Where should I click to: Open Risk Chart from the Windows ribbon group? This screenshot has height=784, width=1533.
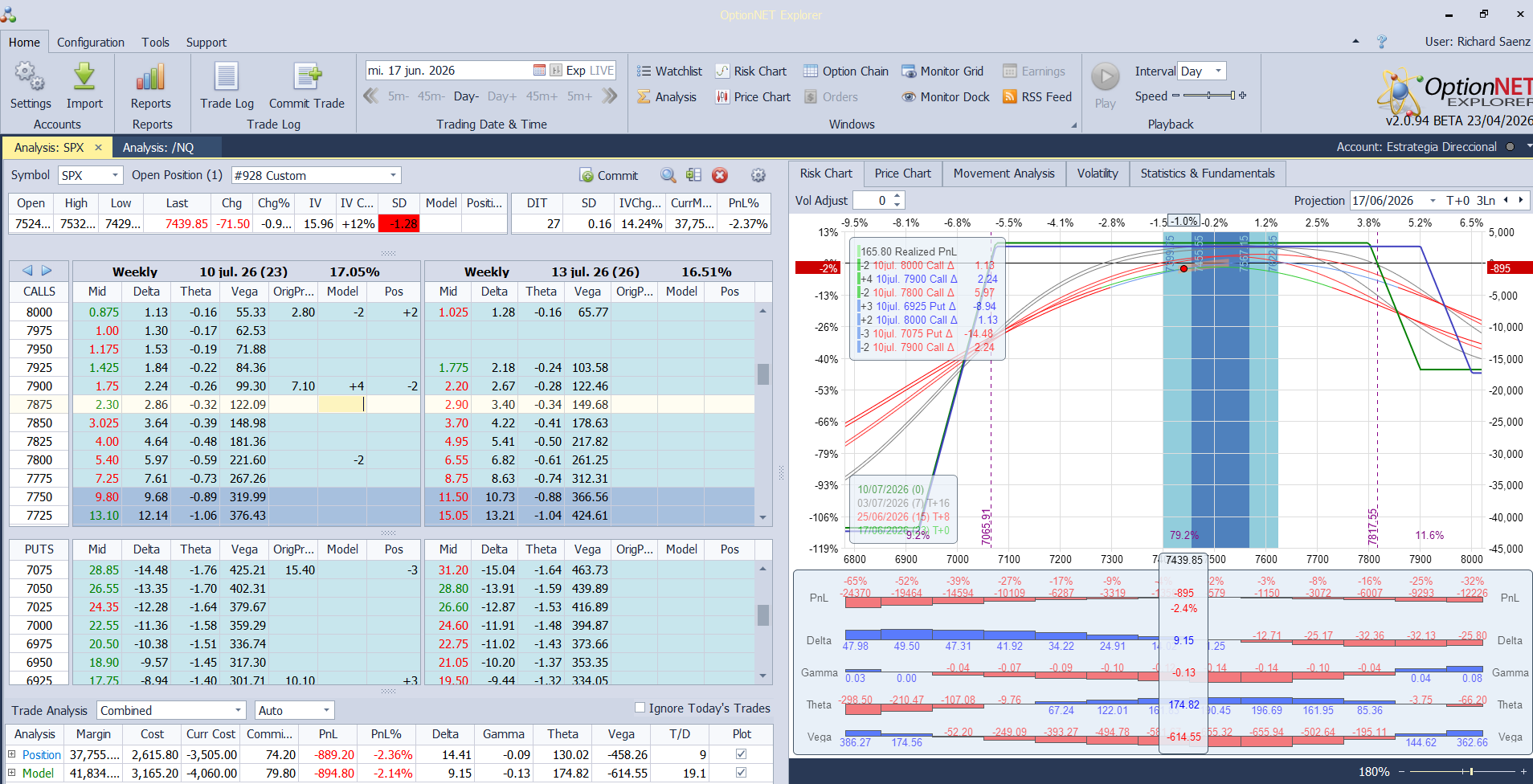[750, 71]
